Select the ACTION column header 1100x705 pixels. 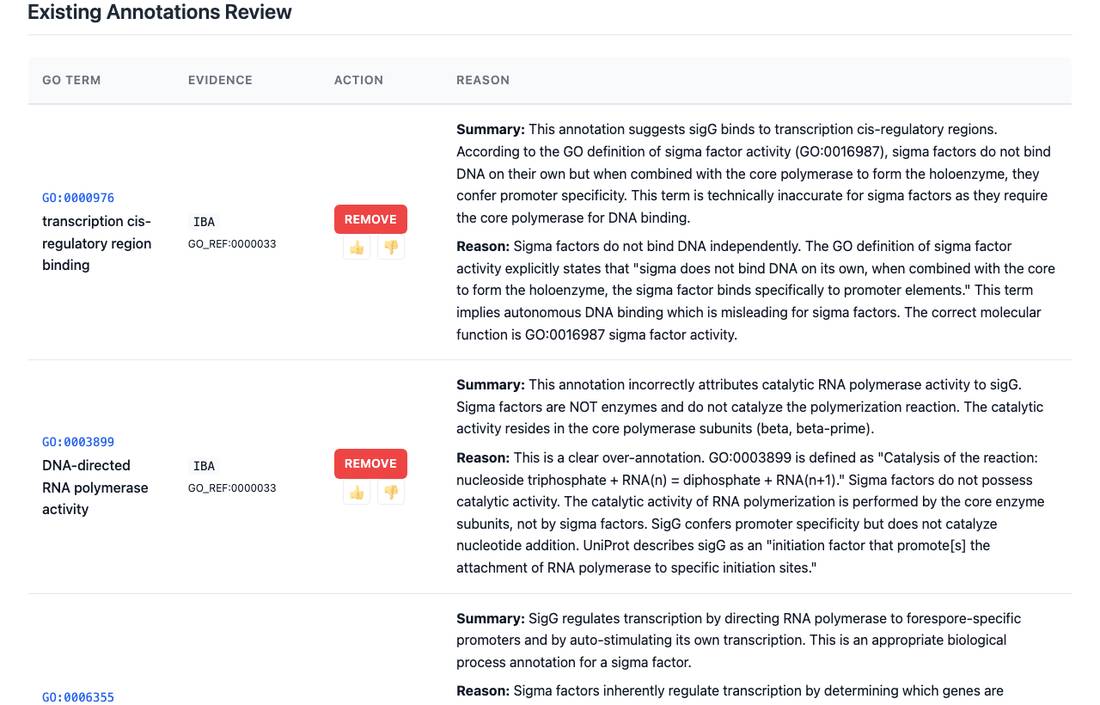click(x=358, y=80)
